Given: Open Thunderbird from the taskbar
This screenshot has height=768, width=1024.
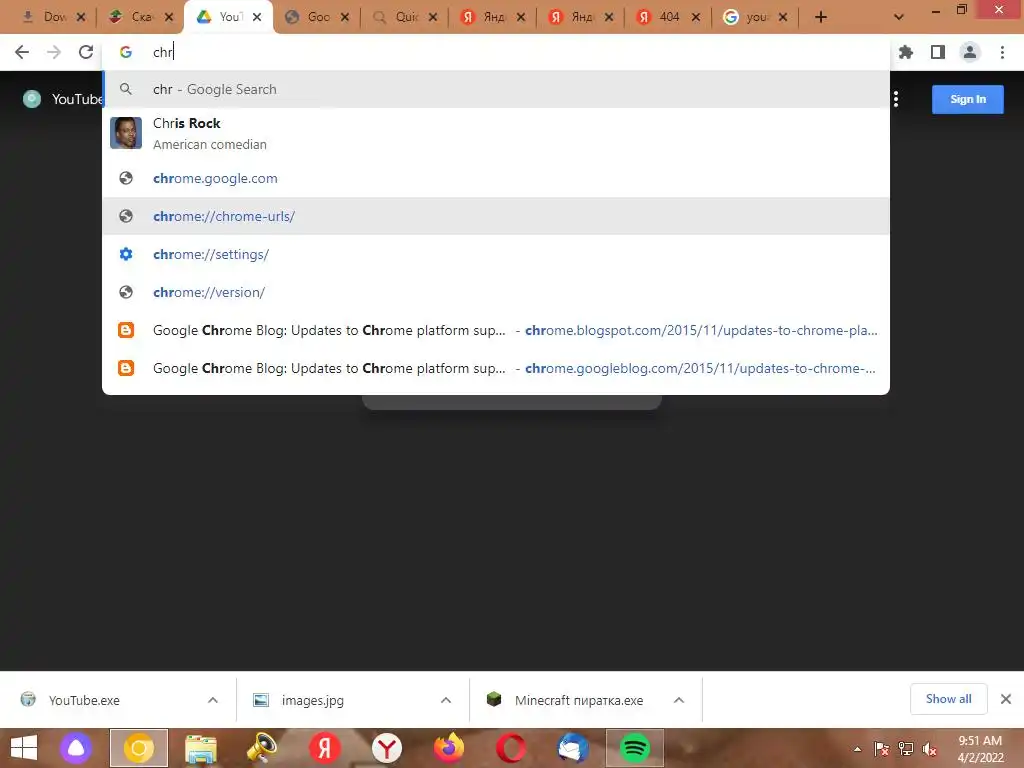Looking at the screenshot, I should [573, 748].
